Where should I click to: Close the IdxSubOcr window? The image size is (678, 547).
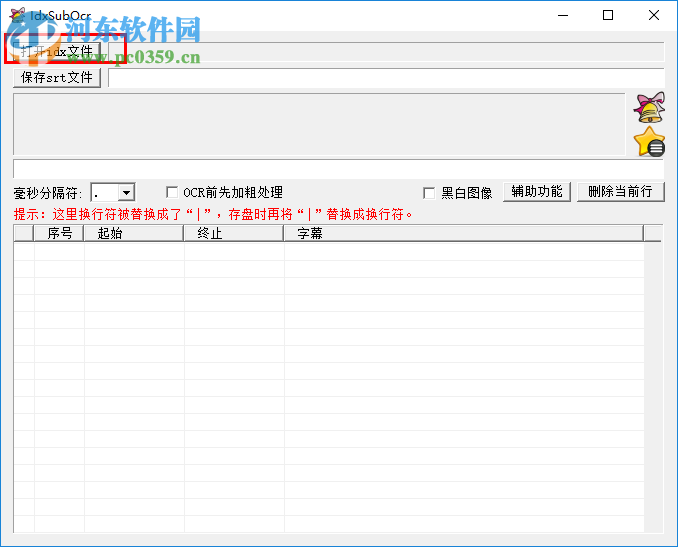(x=654, y=16)
